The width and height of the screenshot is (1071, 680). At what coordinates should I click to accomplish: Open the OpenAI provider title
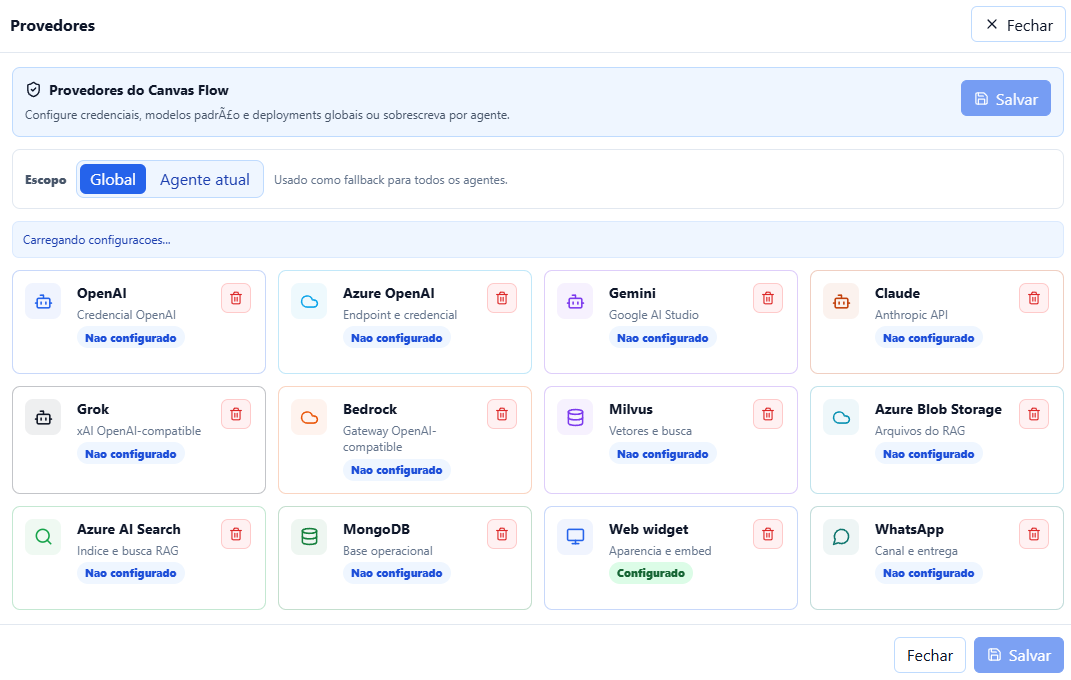102,294
